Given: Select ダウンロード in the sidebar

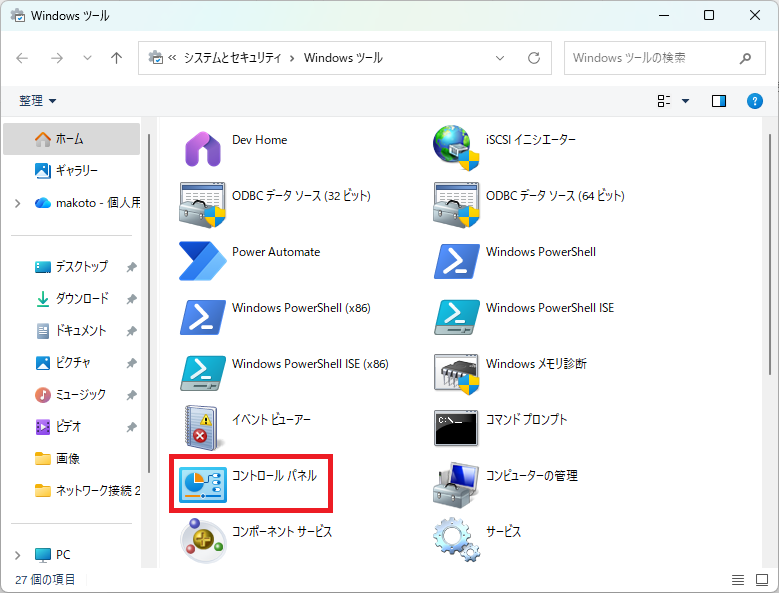Looking at the screenshot, I should tap(82, 299).
